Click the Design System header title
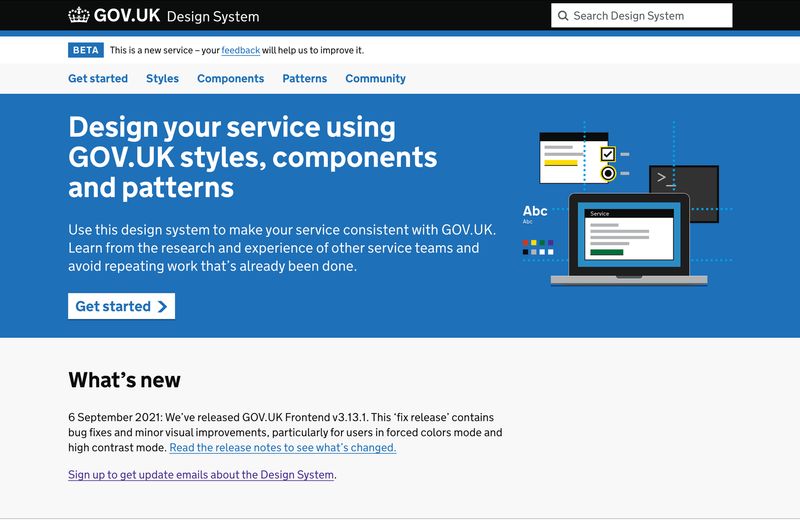The image size is (800, 529). 213,16
